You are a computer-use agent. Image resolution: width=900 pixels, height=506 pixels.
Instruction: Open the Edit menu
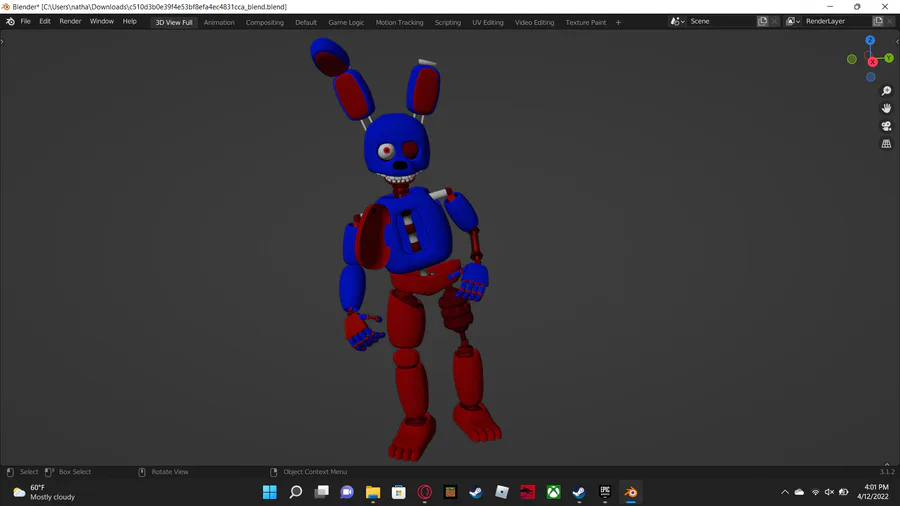pos(45,22)
